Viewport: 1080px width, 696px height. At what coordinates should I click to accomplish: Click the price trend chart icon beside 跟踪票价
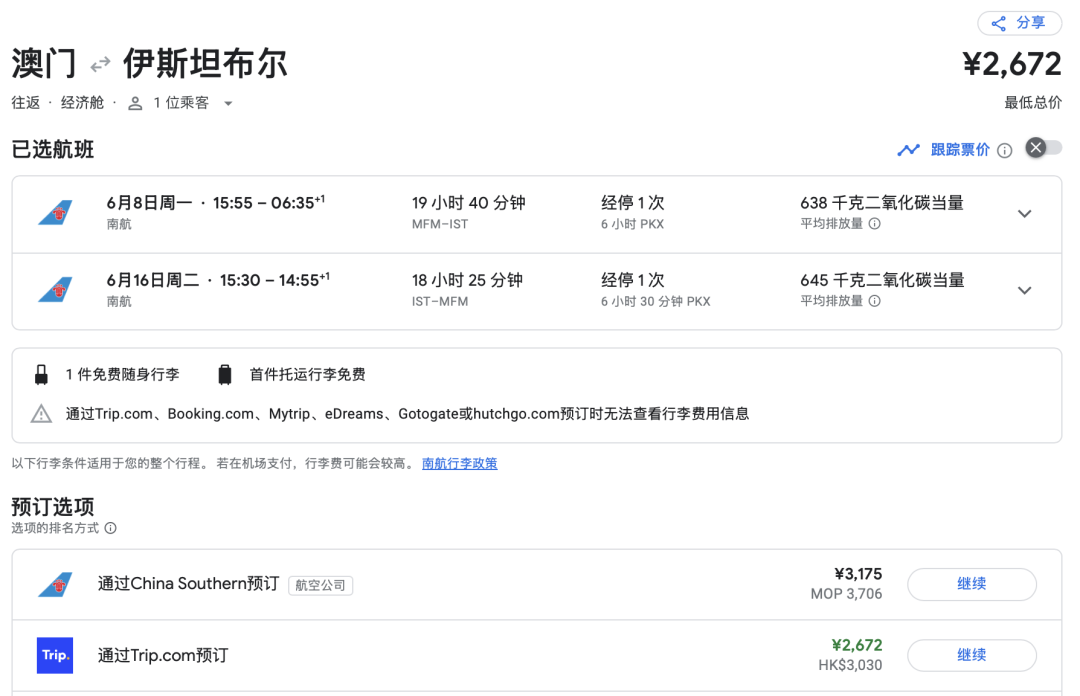click(908, 148)
